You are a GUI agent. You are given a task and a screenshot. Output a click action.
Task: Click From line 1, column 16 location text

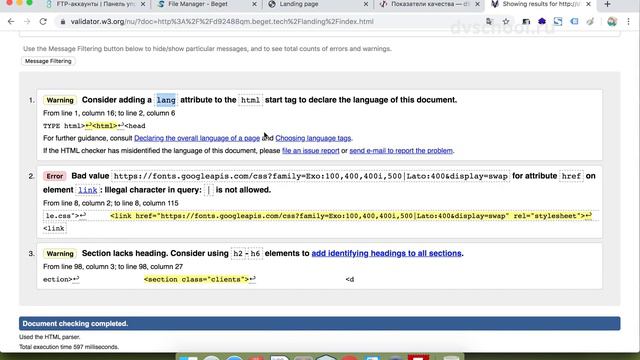109,113
